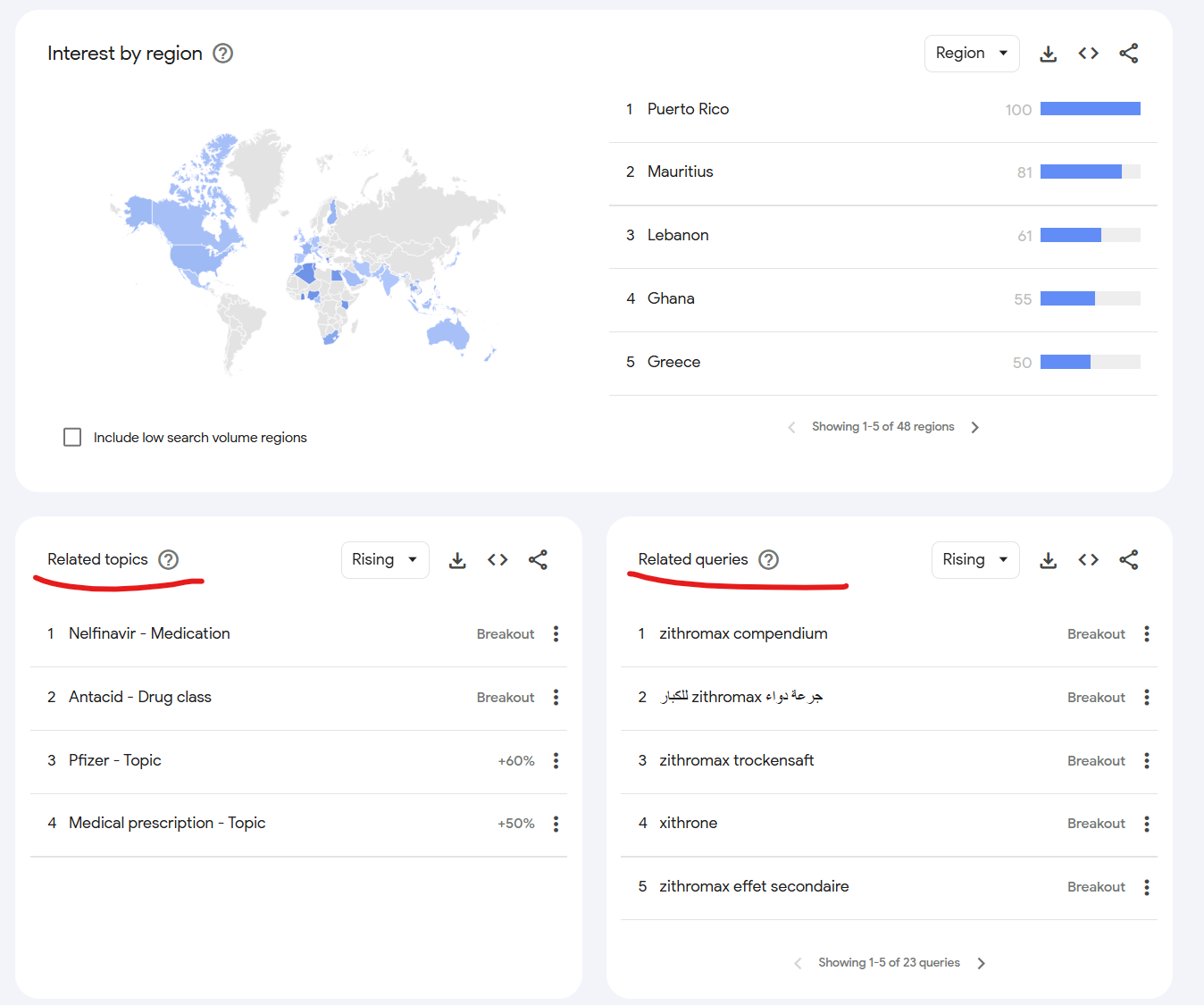Select Puerto Rico in region list
Viewport: 1204px width, 1005px height.
pos(688,109)
